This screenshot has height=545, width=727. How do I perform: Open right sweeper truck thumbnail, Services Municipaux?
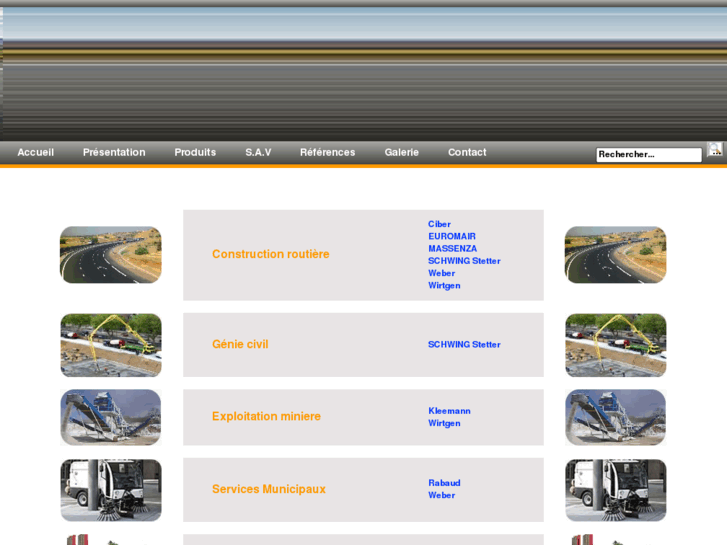point(616,490)
